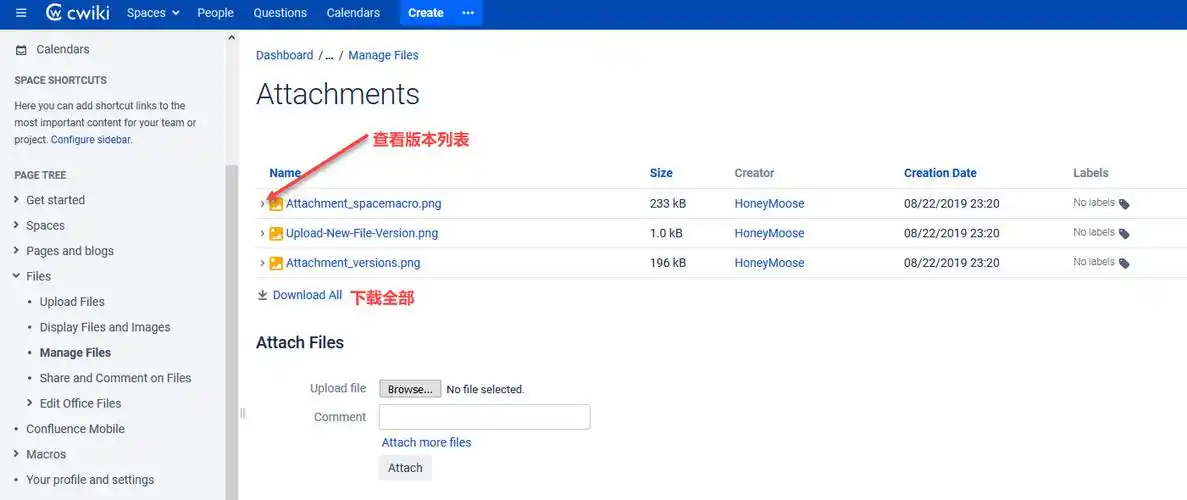Click the 233 kB size cell
The width and height of the screenshot is (1187, 500).
point(668,204)
